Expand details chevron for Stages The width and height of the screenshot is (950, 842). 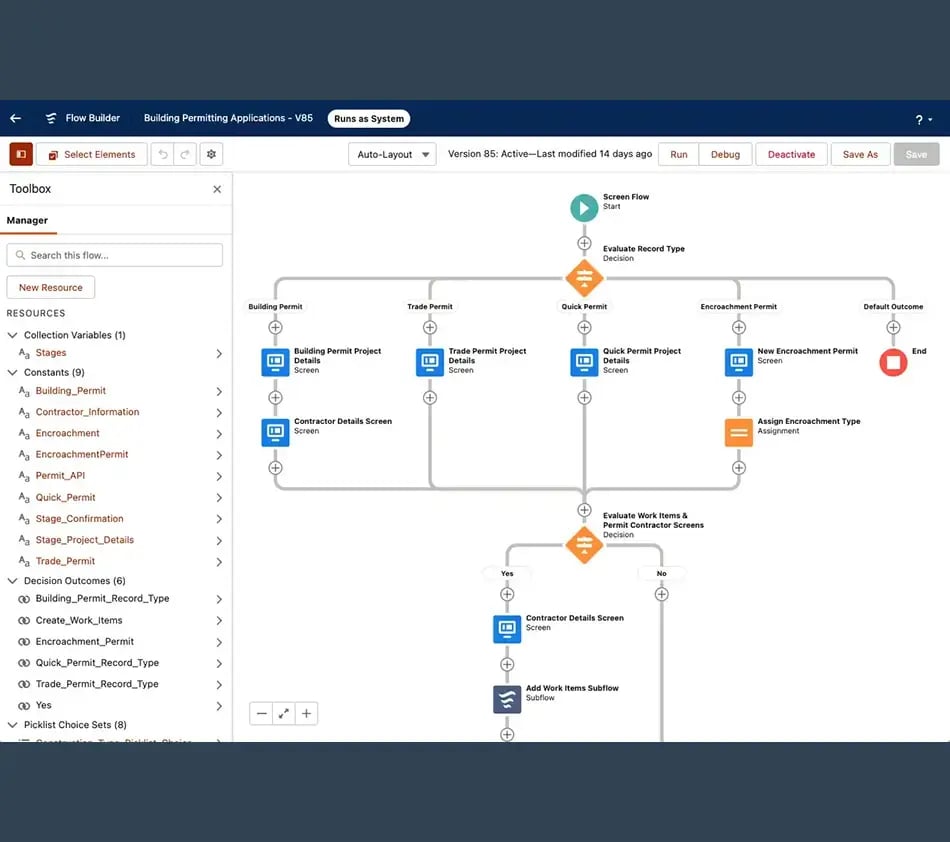coord(219,354)
